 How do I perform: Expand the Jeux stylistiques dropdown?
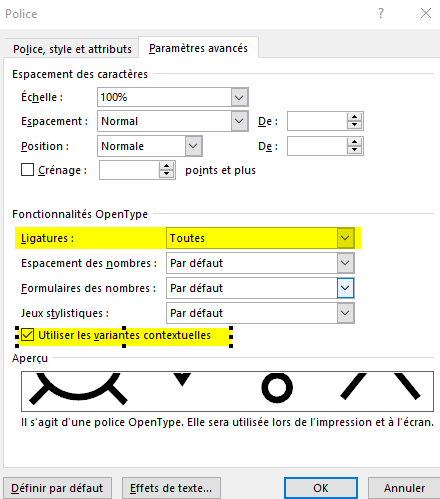pyautogui.click(x=345, y=313)
